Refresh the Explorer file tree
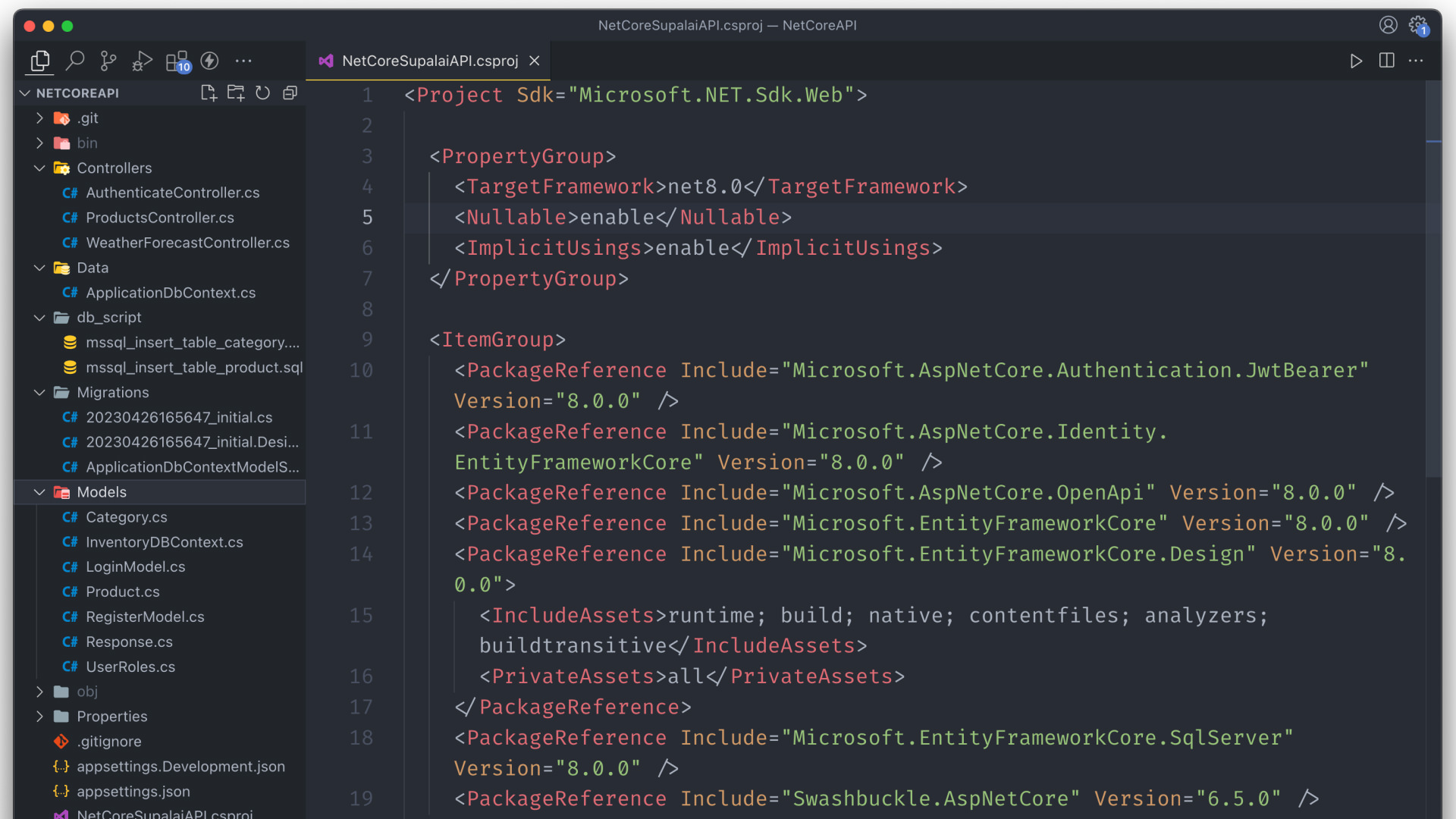This screenshot has height=819, width=1456. (262, 93)
